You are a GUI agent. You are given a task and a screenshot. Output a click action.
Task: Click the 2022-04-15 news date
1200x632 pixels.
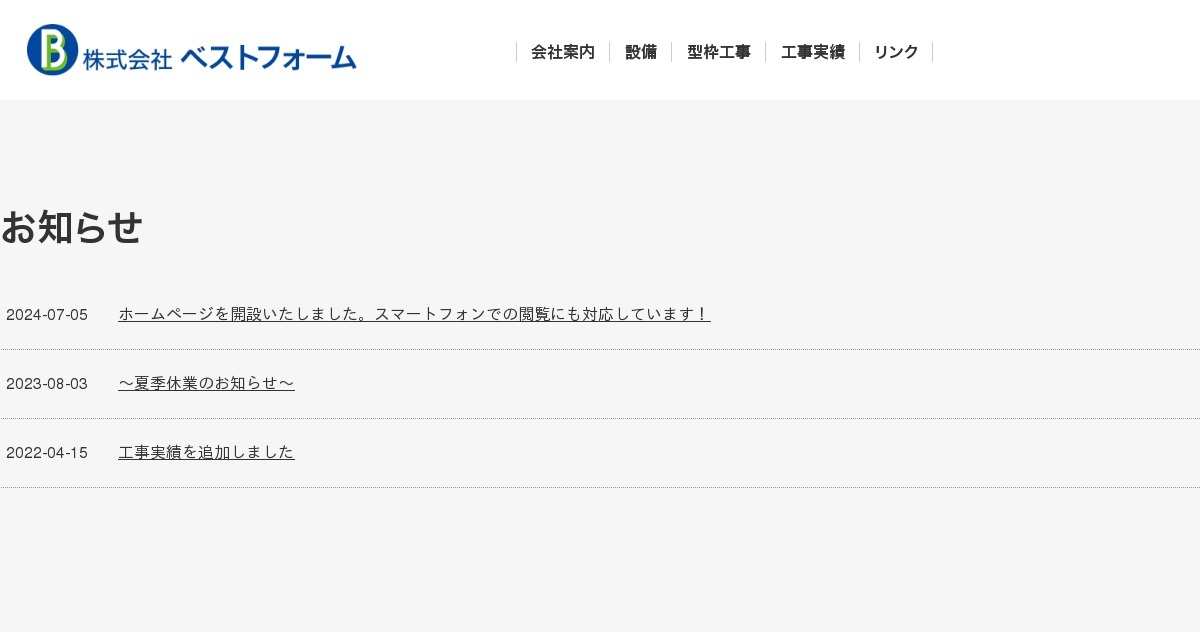point(47,452)
